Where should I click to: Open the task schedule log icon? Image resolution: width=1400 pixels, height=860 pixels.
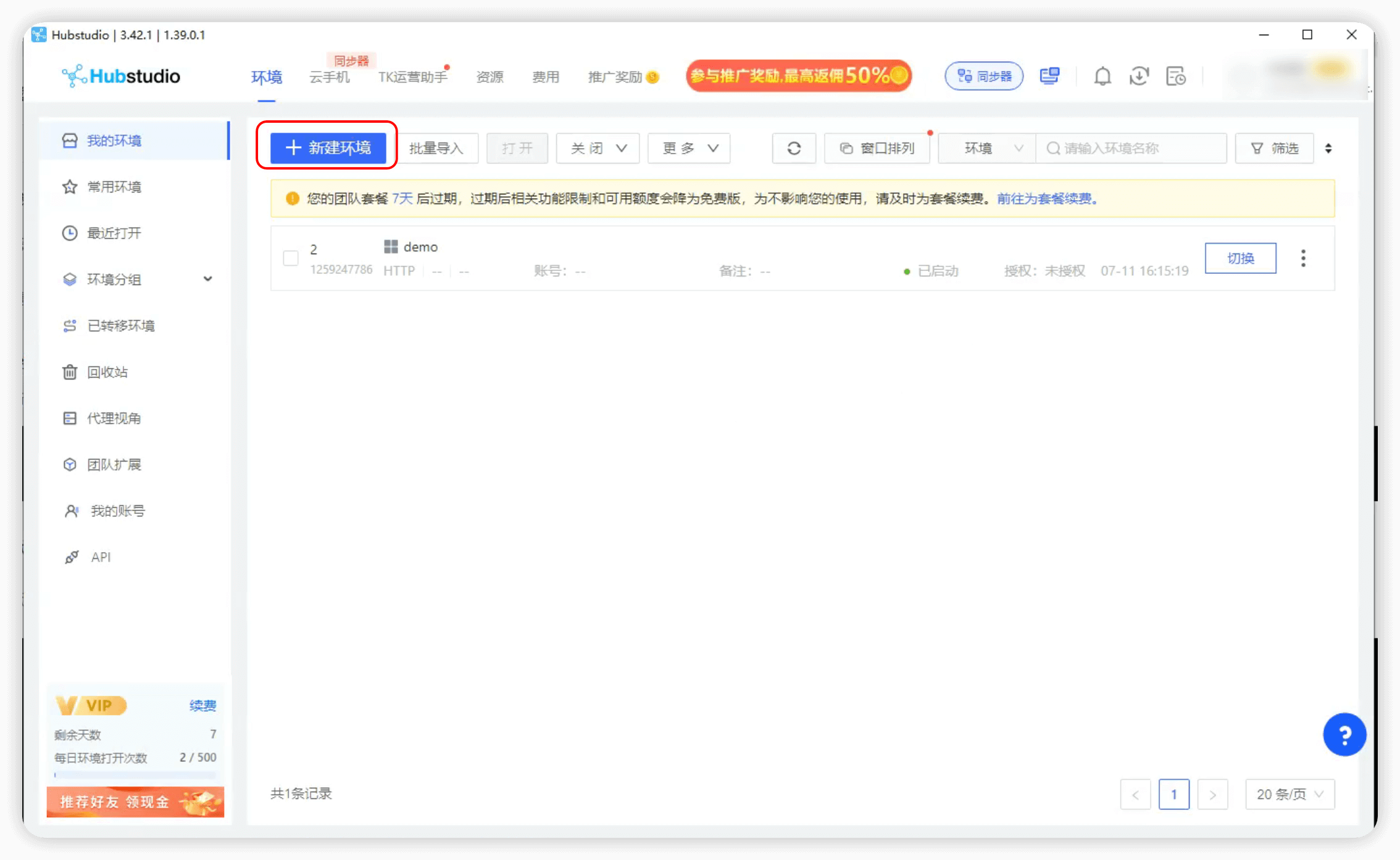pos(1175,76)
